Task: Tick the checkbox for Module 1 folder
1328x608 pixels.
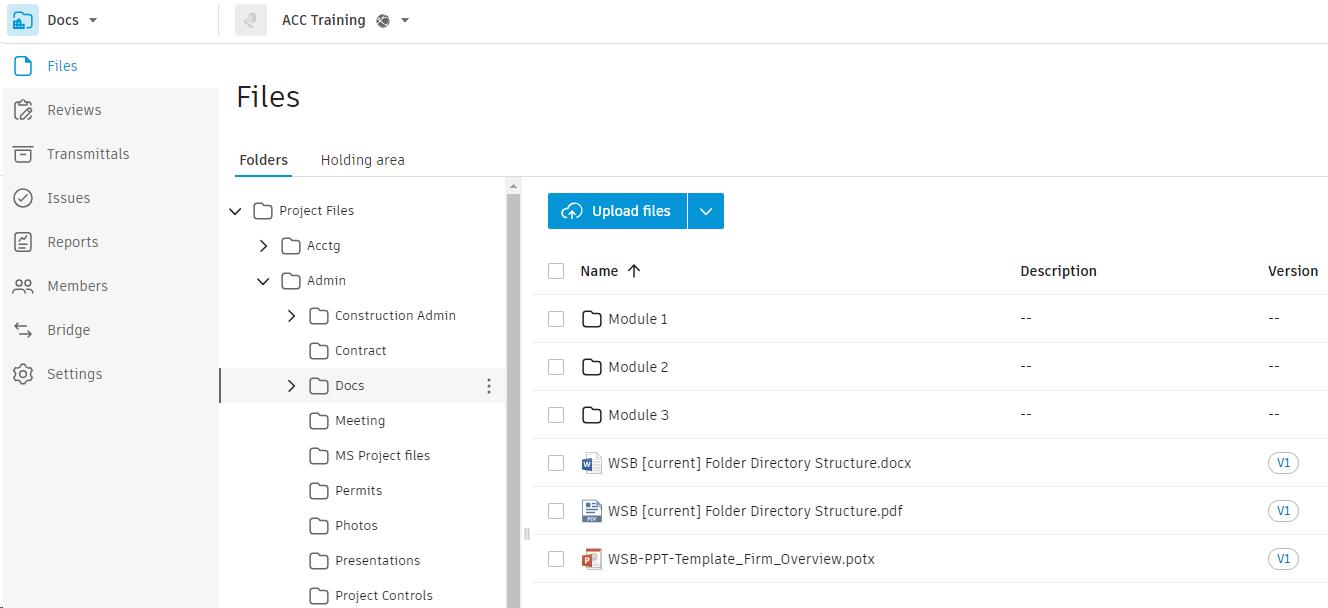Action: click(556, 319)
